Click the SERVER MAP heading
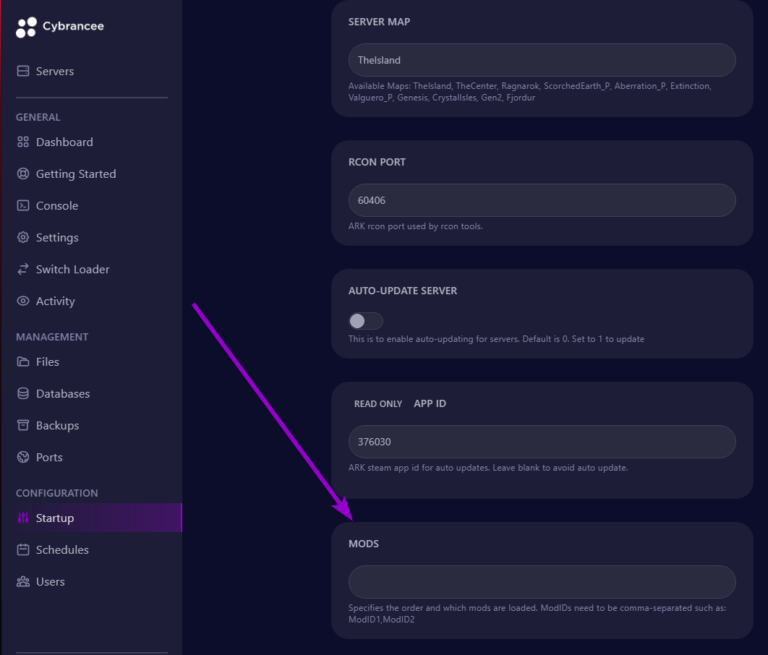This screenshot has width=768, height=655. click(379, 22)
